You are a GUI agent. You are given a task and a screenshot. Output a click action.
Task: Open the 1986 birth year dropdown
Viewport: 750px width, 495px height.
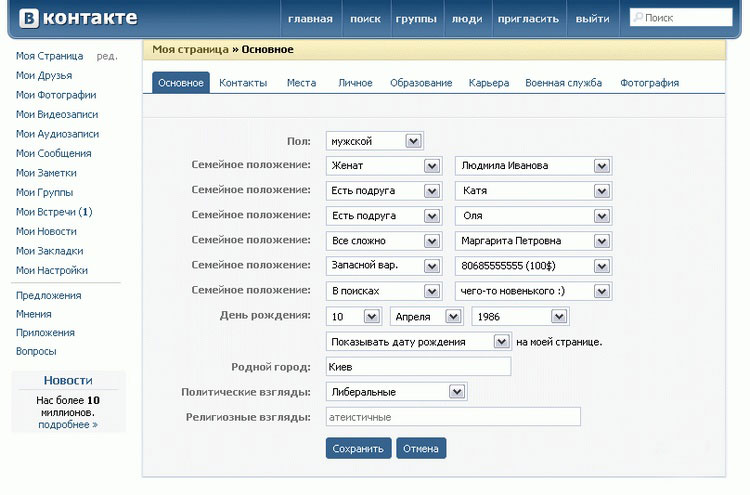pyautogui.click(x=558, y=316)
